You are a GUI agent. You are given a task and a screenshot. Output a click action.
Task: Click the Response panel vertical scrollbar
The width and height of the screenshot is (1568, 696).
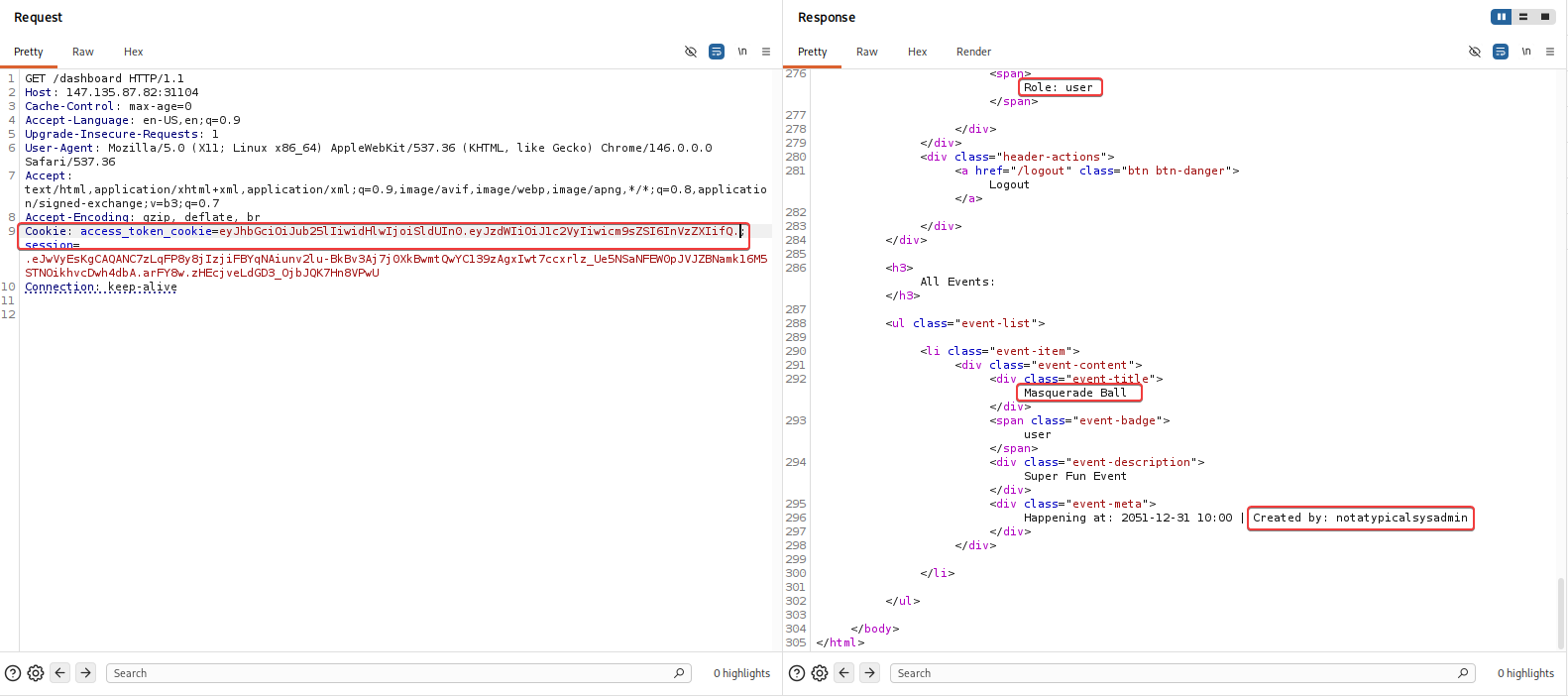pos(1562,613)
